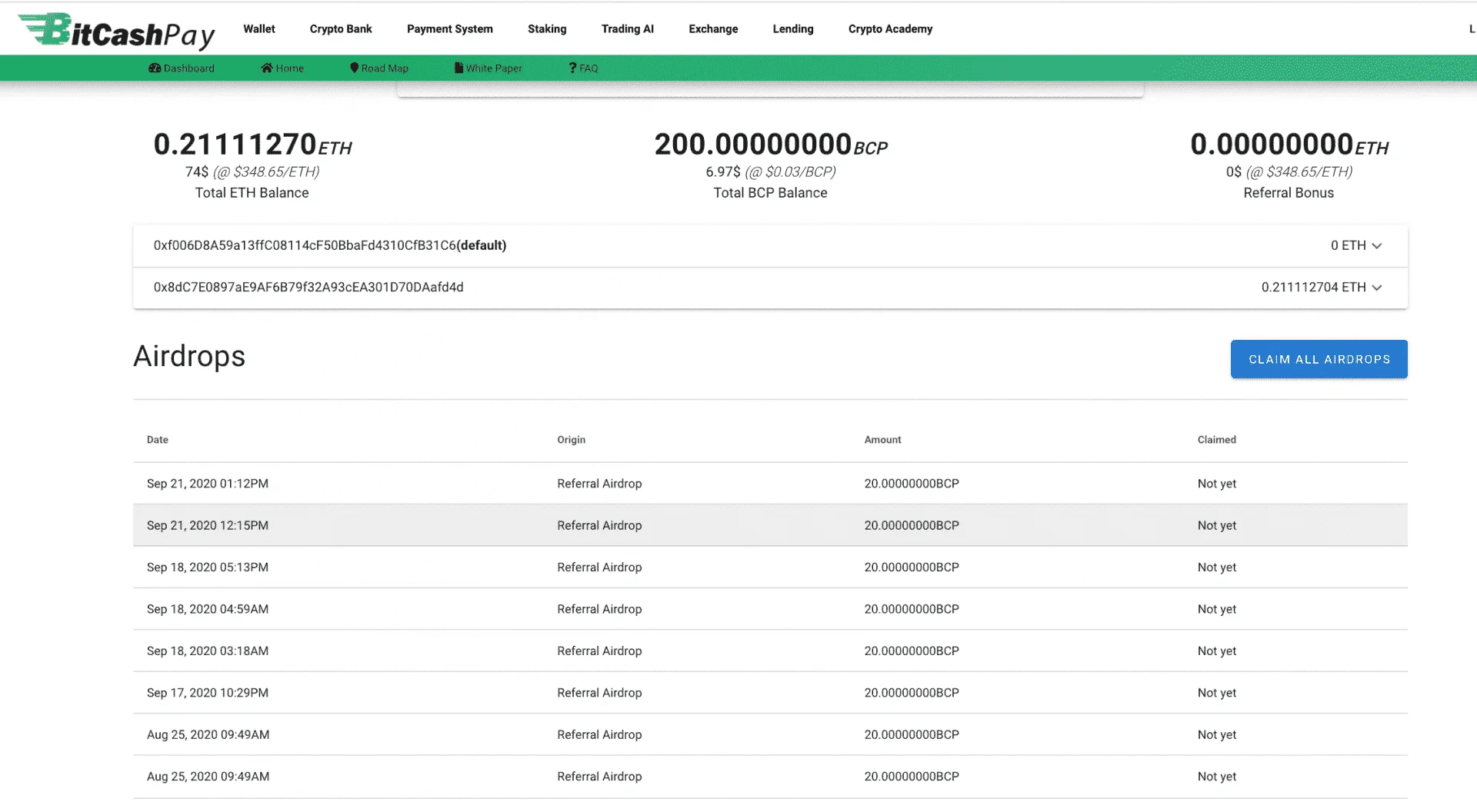Open the Payment System menu

(x=450, y=28)
